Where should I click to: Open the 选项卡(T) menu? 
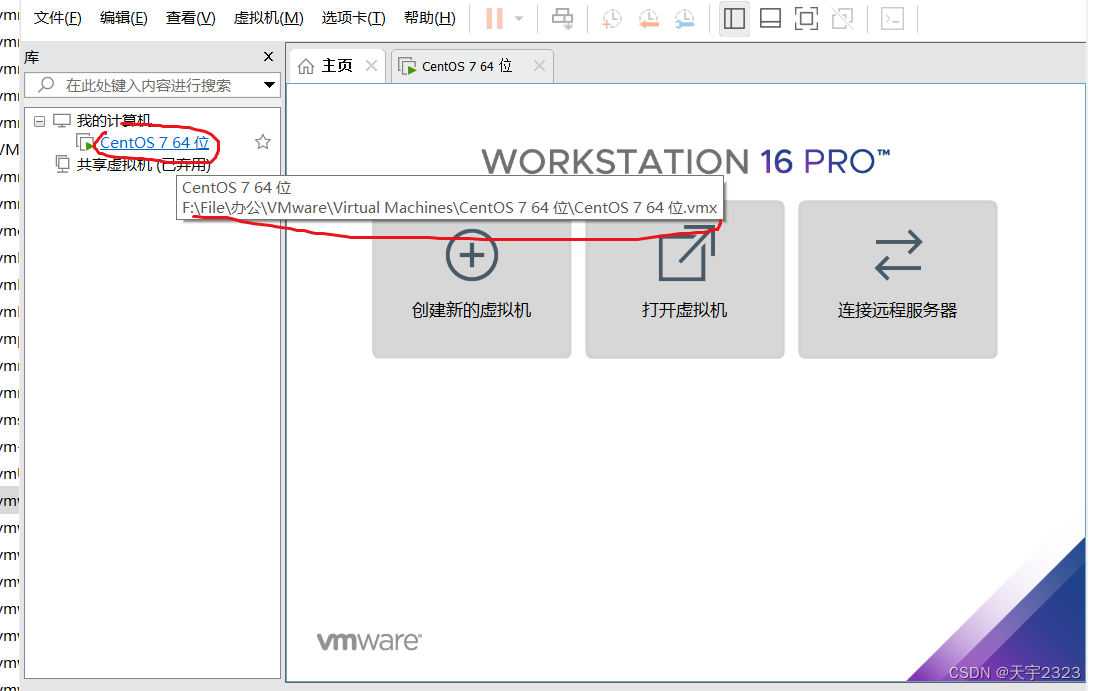click(353, 18)
